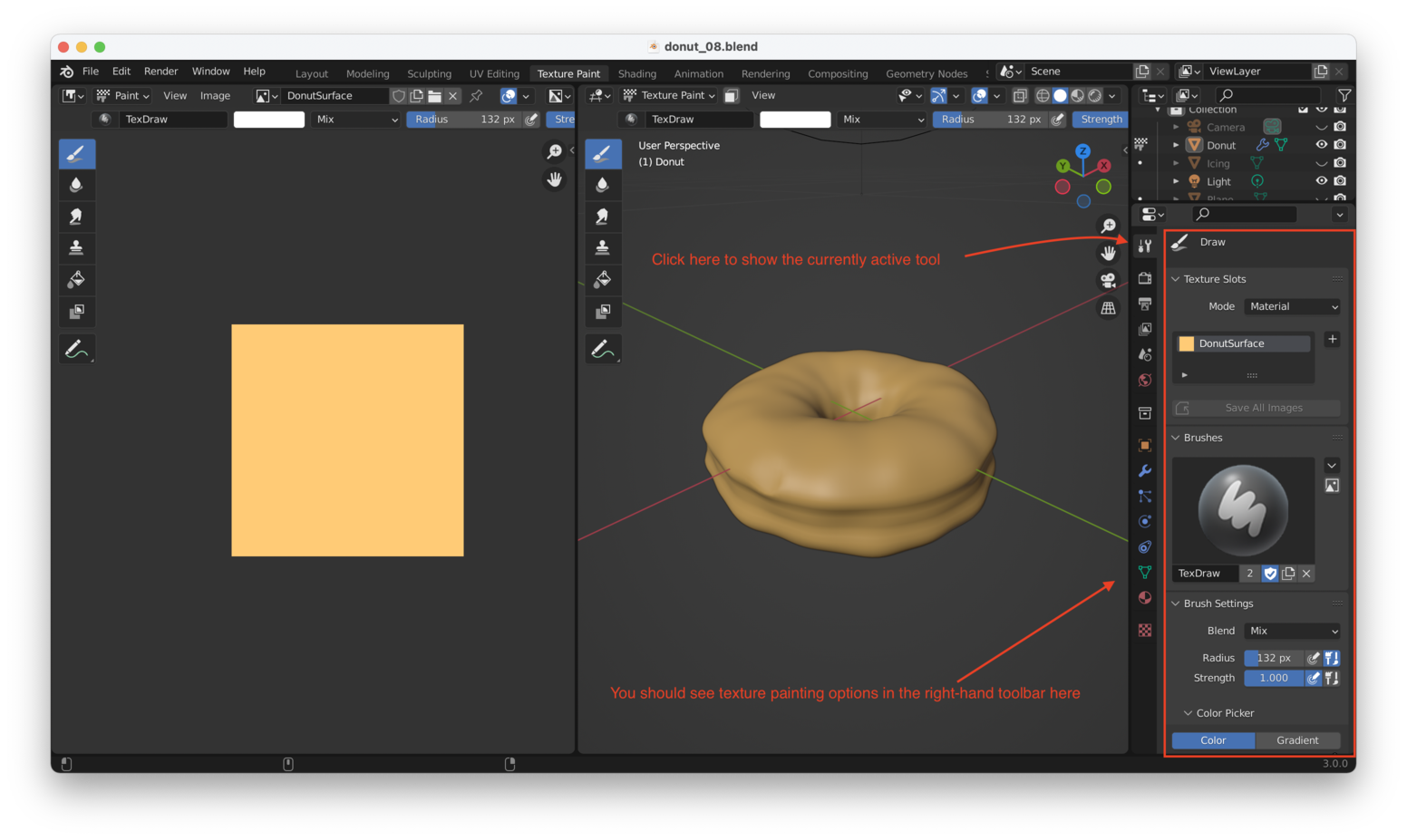This screenshot has width=1407, height=840.
Task: Select the Clone tool
Action: click(x=77, y=247)
